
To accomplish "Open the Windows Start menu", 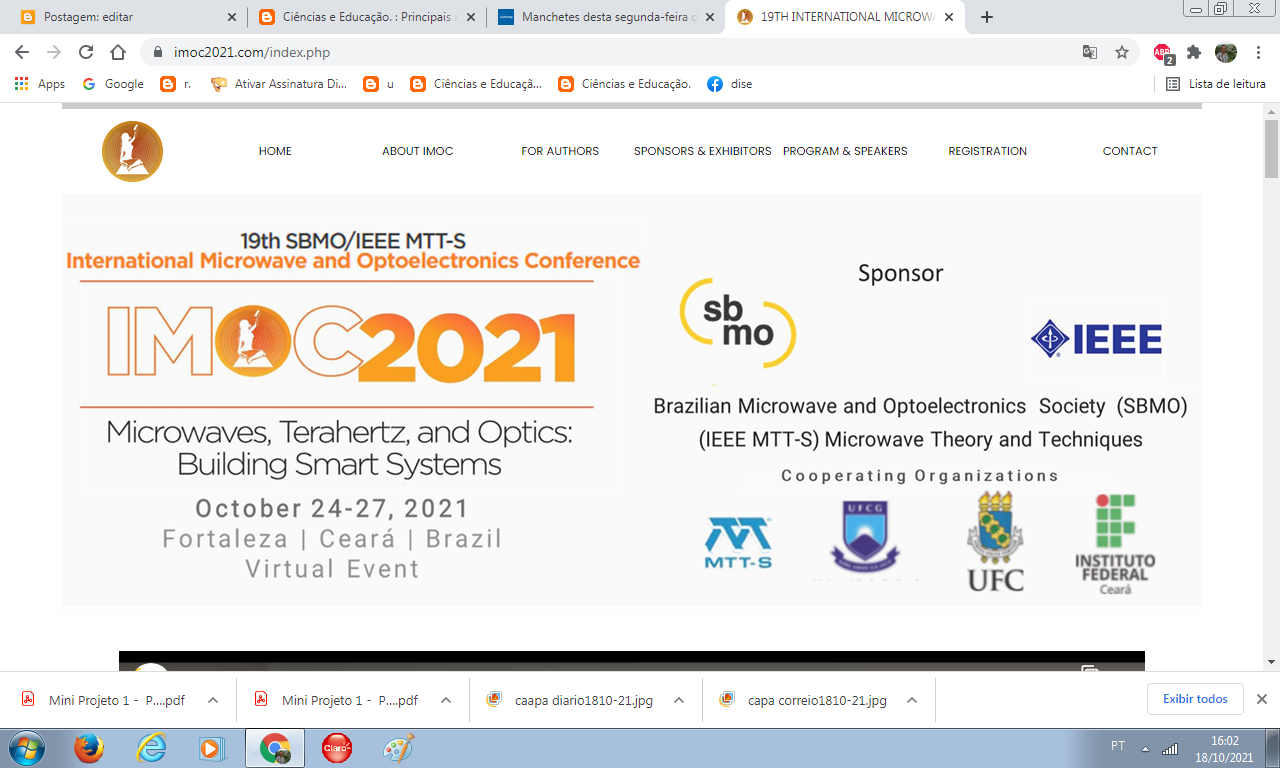I will pyautogui.click(x=27, y=748).
